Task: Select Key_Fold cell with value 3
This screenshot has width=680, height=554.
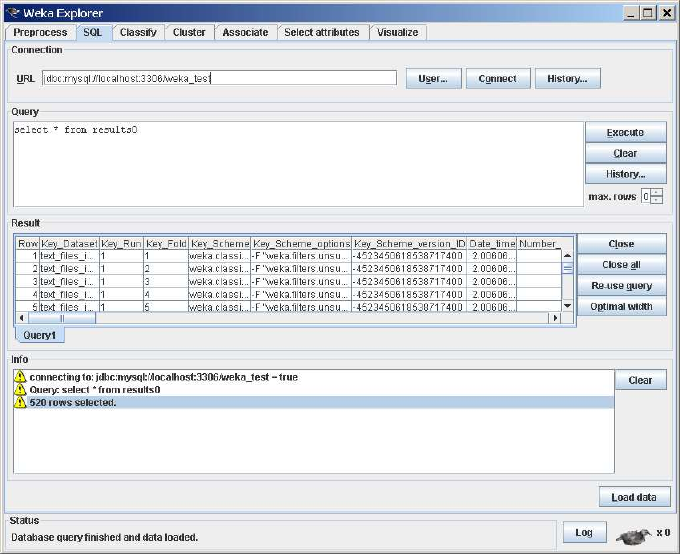Action: click(x=166, y=282)
